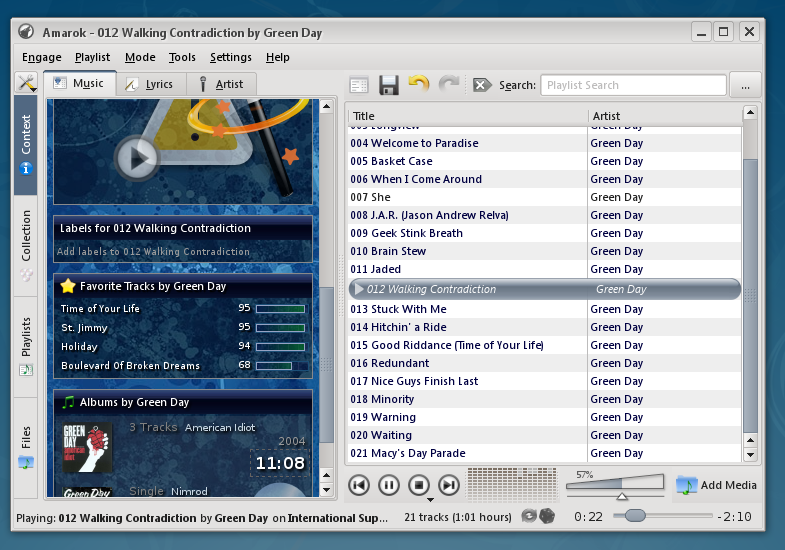Click the Artist column header
The width and height of the screenshot is (785, 550).
pos(665,116)
